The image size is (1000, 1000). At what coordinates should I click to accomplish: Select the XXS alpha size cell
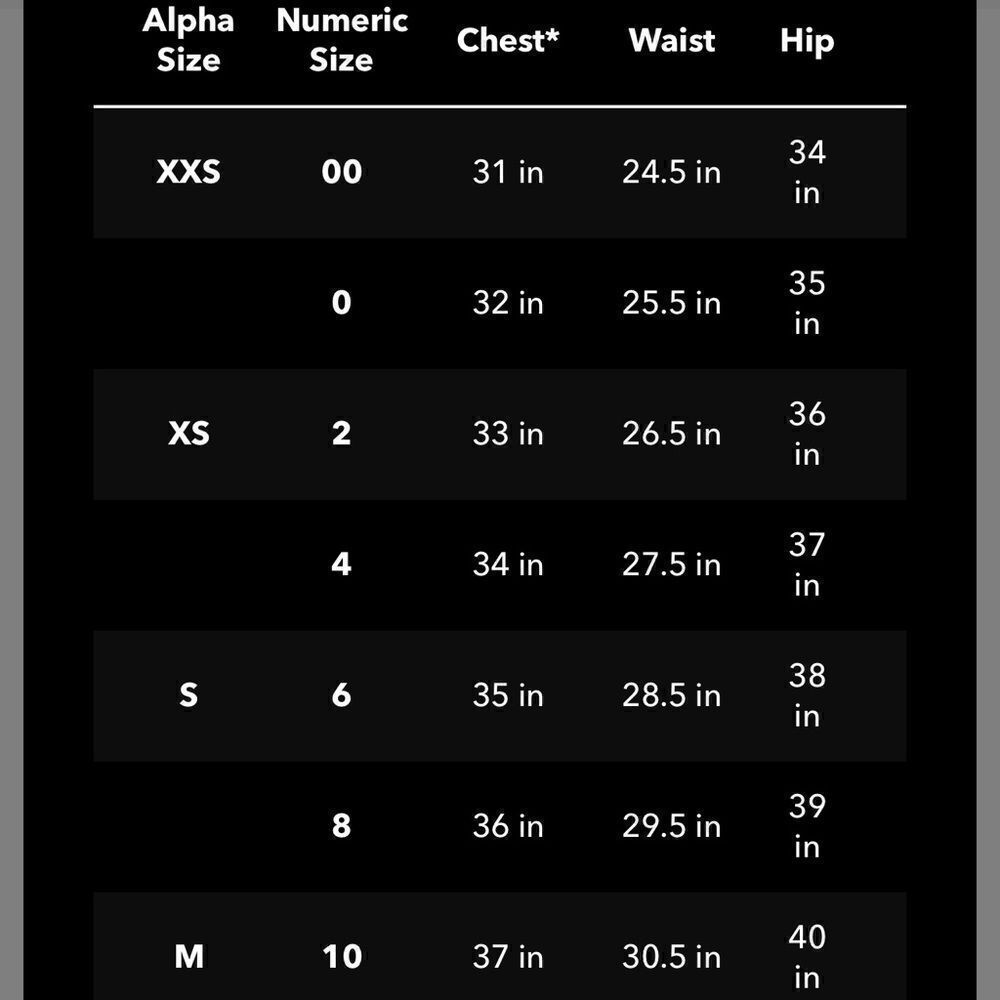(x=188, y=172)
